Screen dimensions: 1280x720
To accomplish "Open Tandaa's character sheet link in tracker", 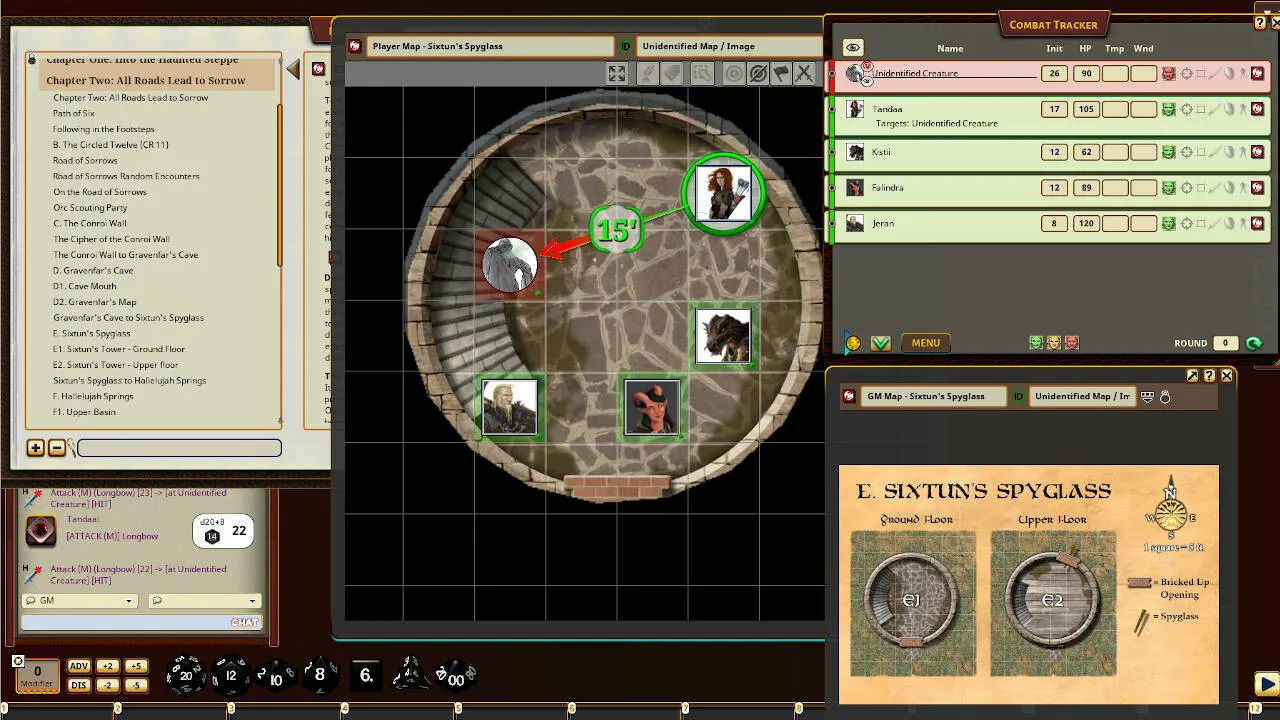I will (1257, 109).
